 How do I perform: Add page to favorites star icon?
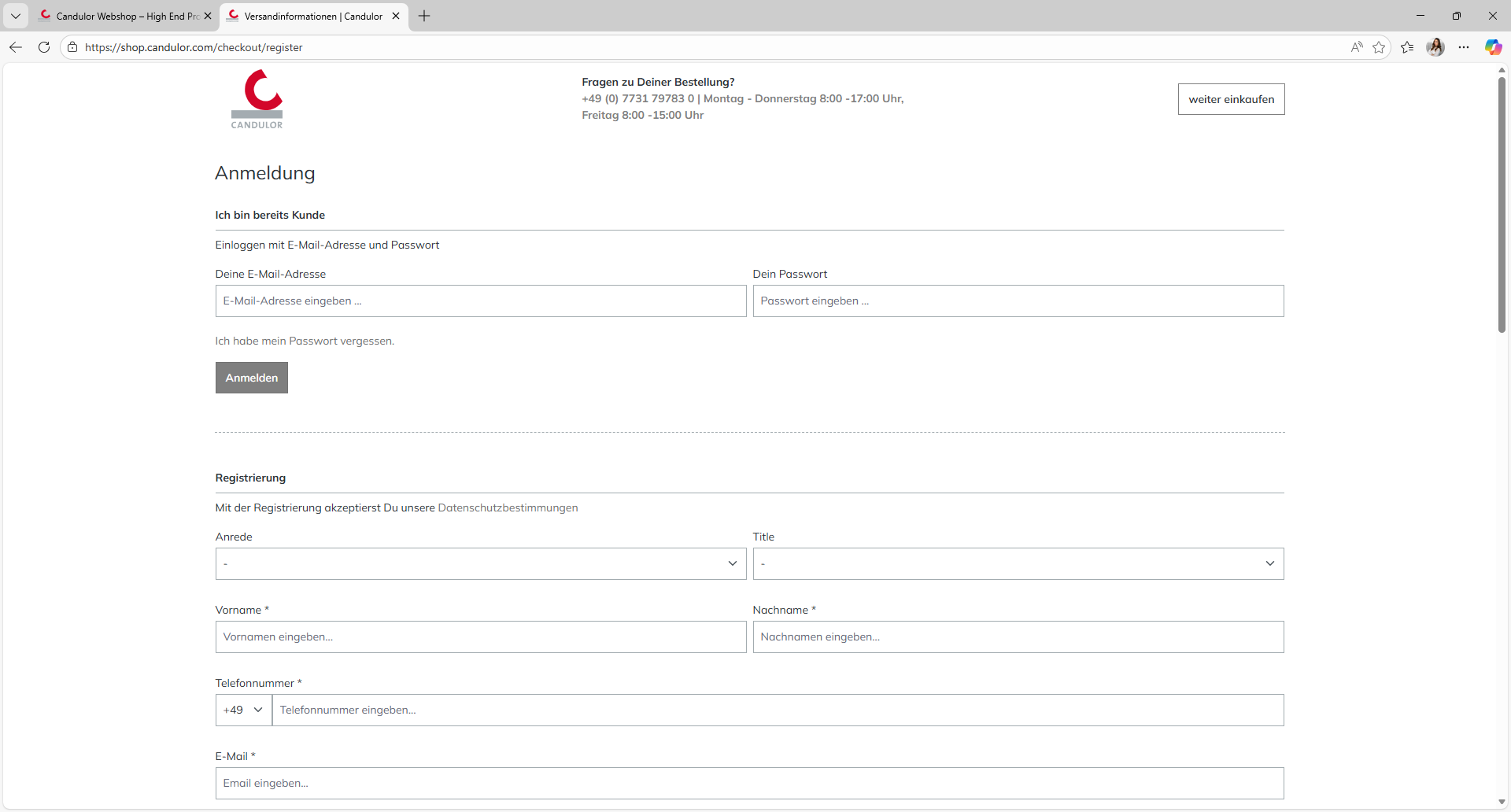1379,47
